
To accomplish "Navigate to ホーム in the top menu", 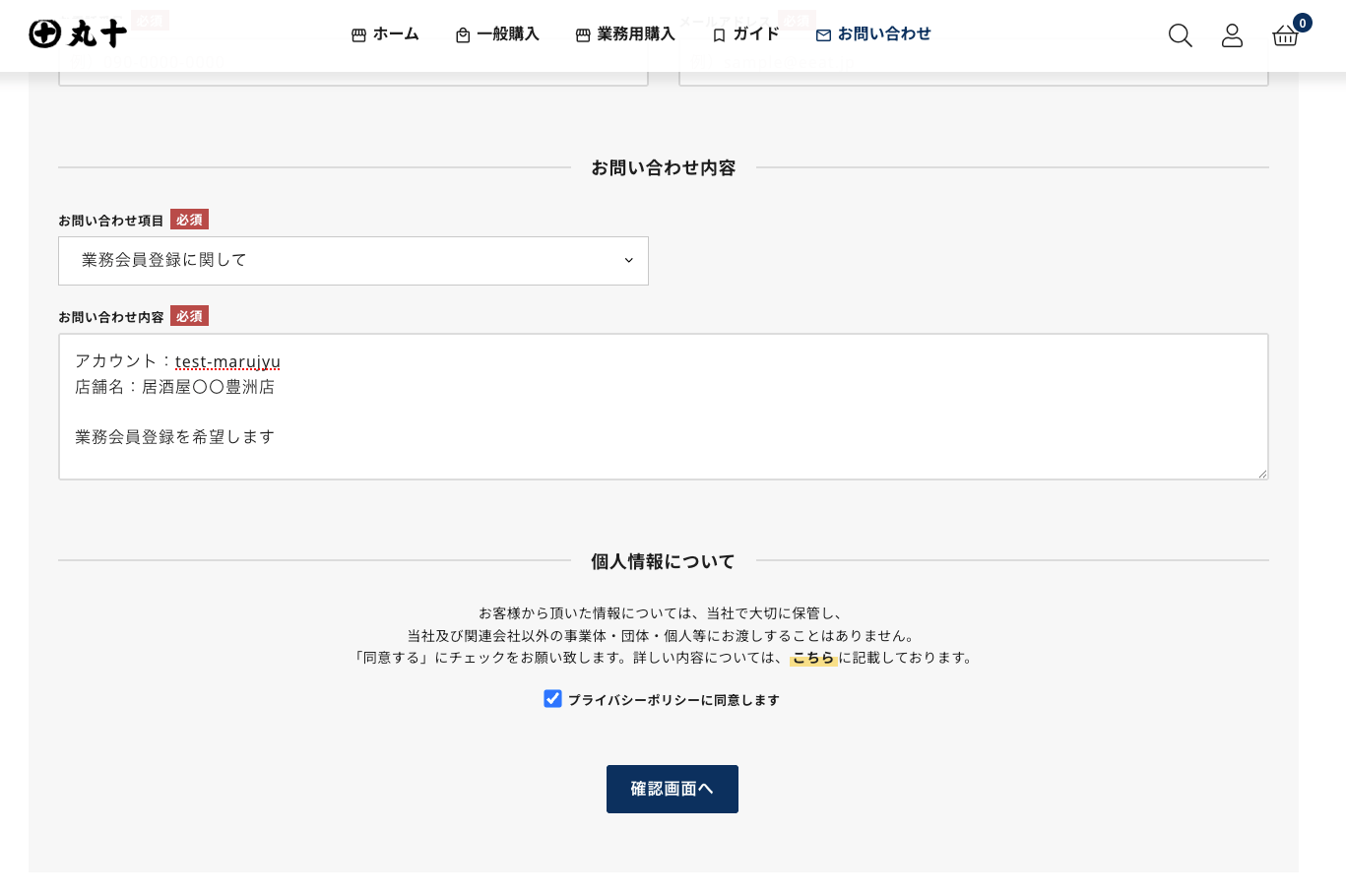I will tap(396, 34).
